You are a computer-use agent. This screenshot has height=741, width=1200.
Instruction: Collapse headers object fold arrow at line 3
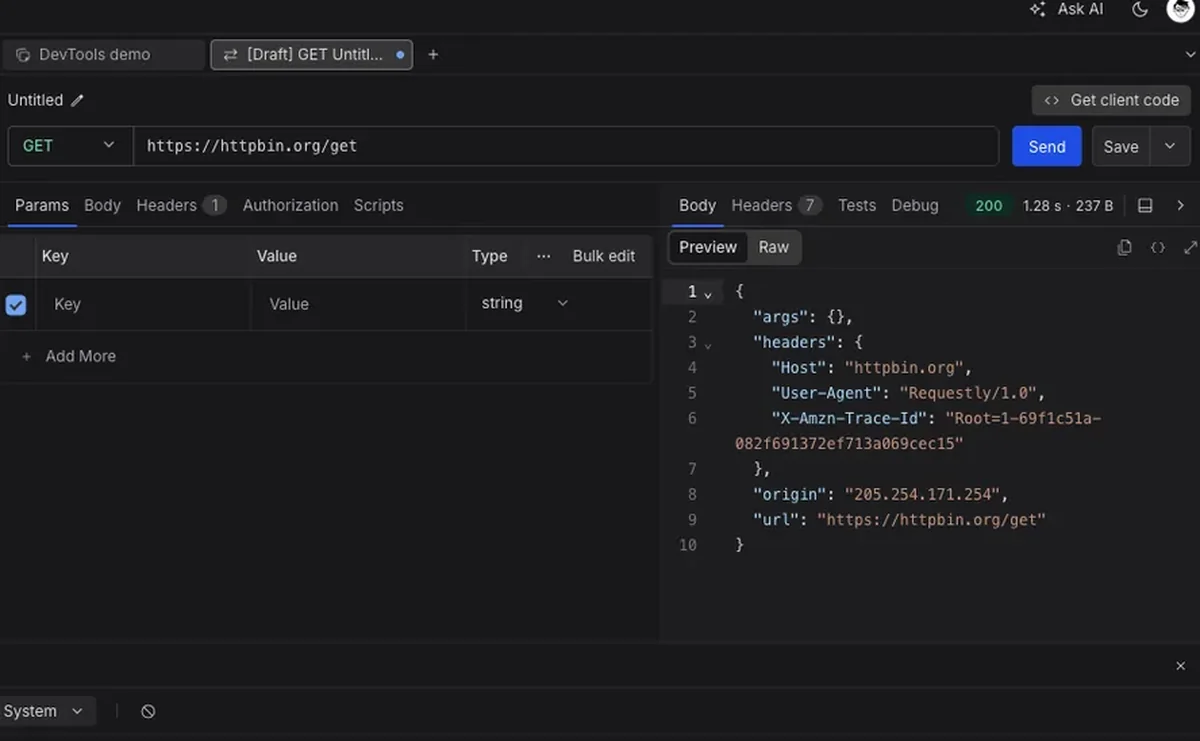[x=708, y=344]
